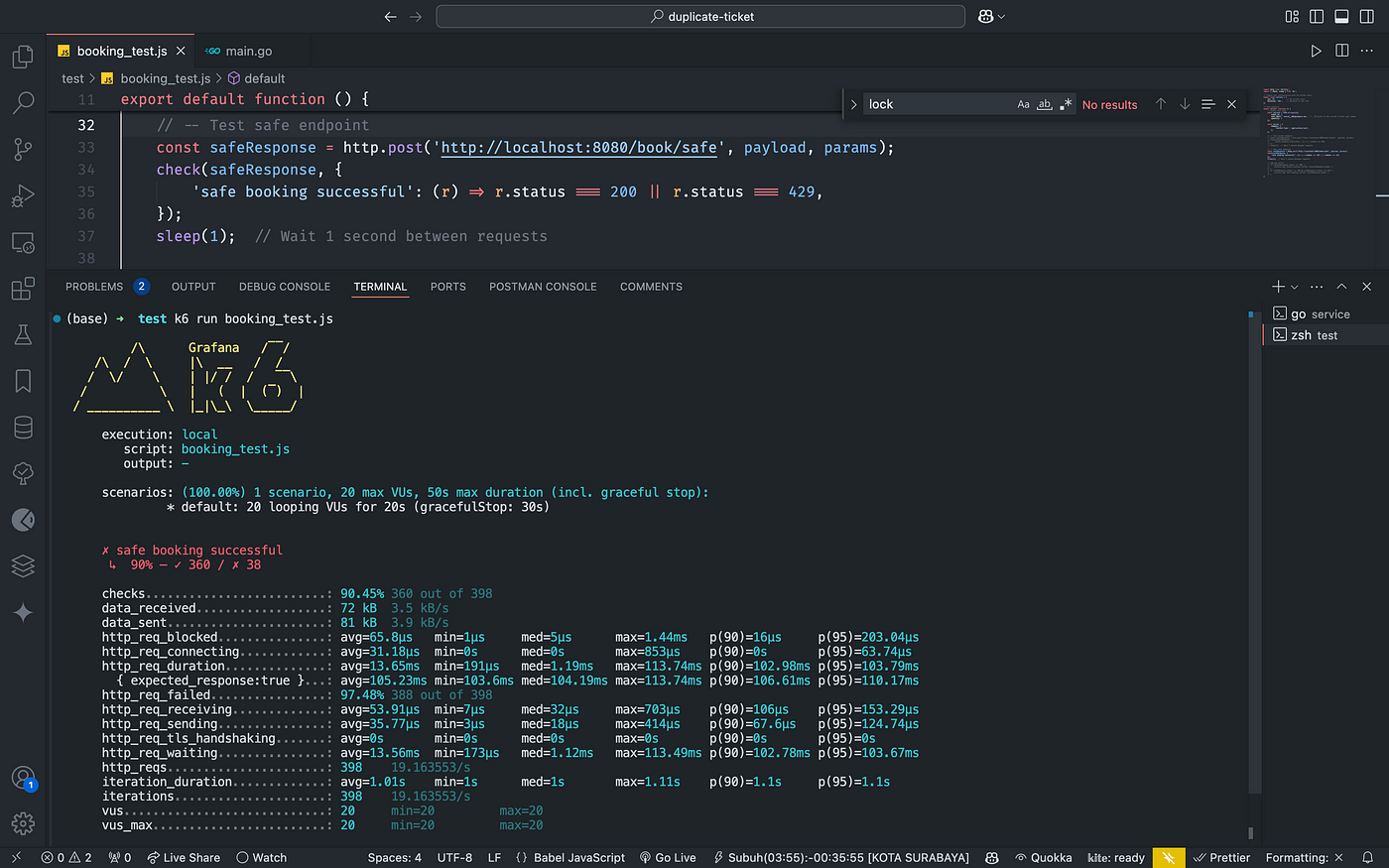Open the localhost:8080/book/safe link
The height and width of the screenshot is (868, 1389).
[578, 148]
